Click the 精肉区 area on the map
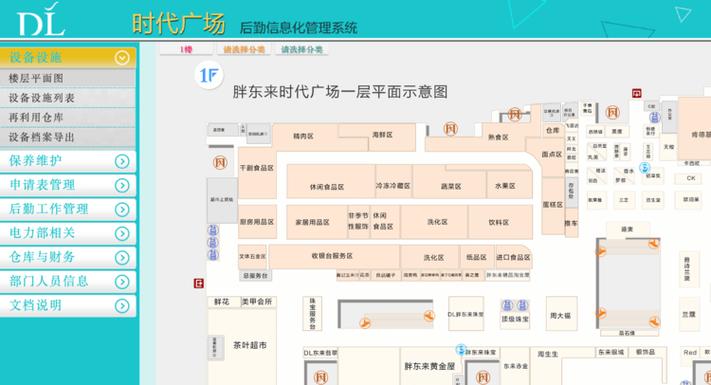This screenshot has width=711, height=385. click(x=304, y=136)
